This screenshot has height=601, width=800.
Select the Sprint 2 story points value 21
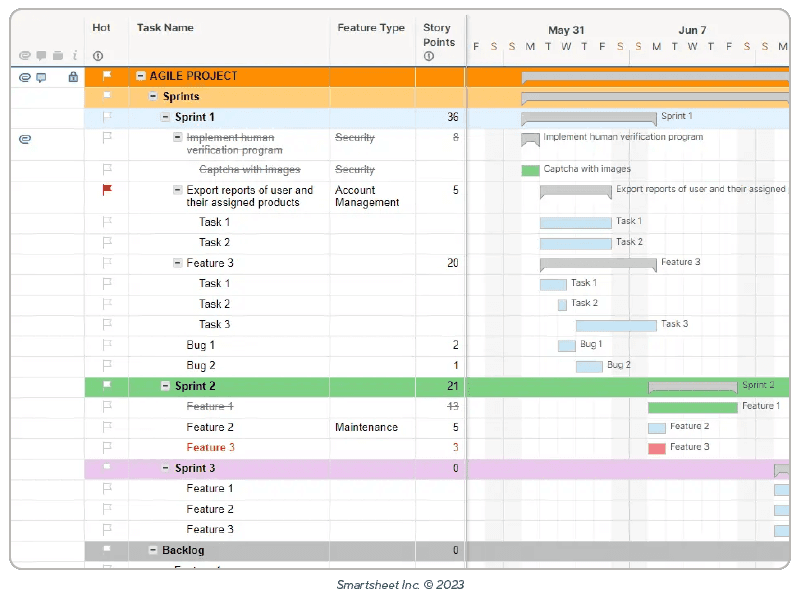(453, 386)
